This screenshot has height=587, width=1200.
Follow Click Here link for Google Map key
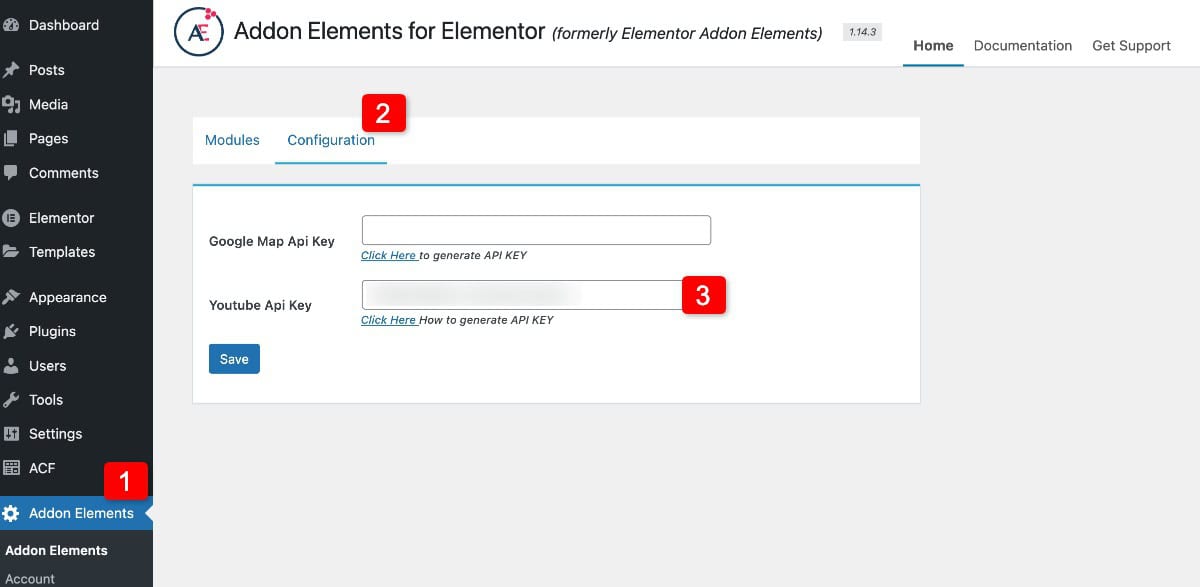click(389, 255)
